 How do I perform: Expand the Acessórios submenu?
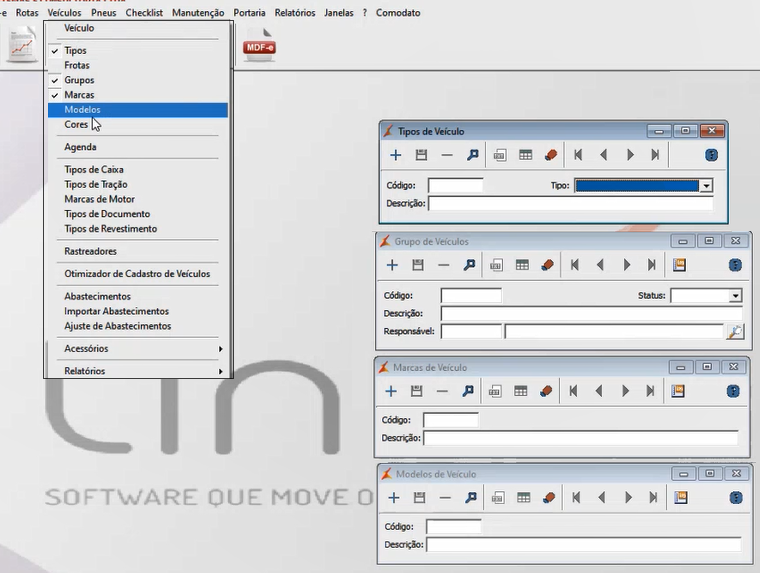pos(138,349)
